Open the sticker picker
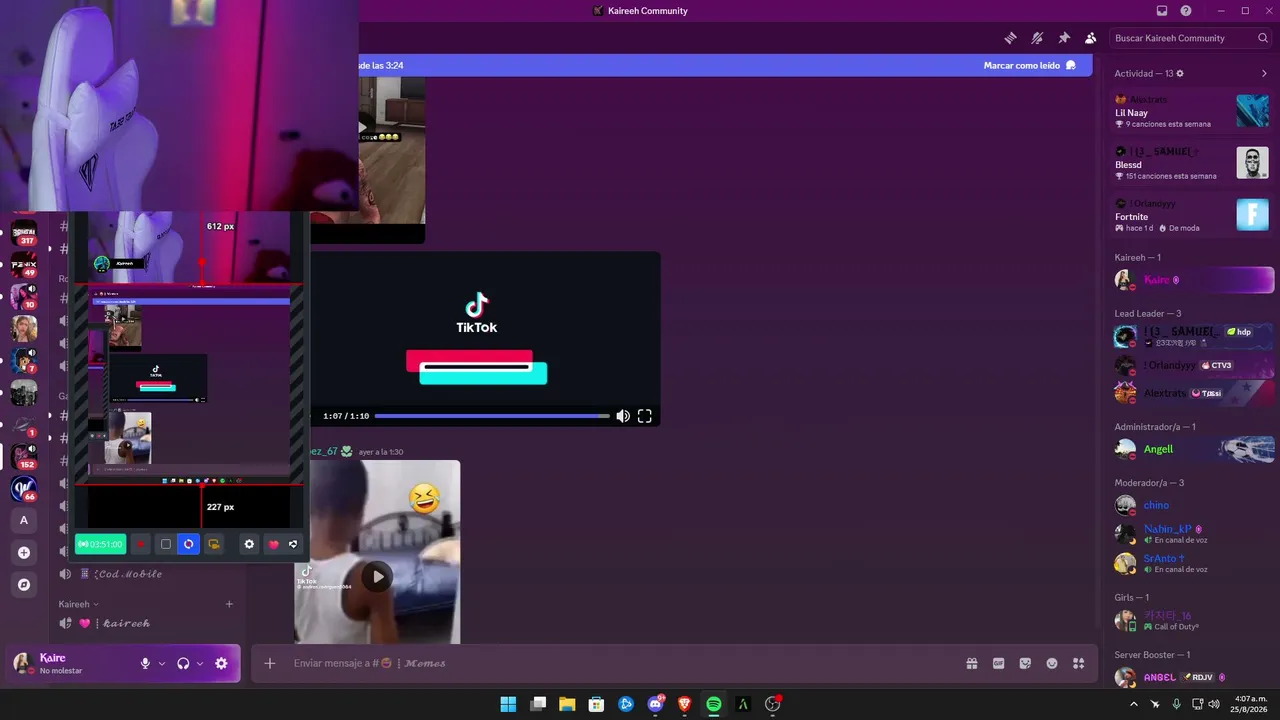This screenshot has height=720, width=1280. [1025, 663]
